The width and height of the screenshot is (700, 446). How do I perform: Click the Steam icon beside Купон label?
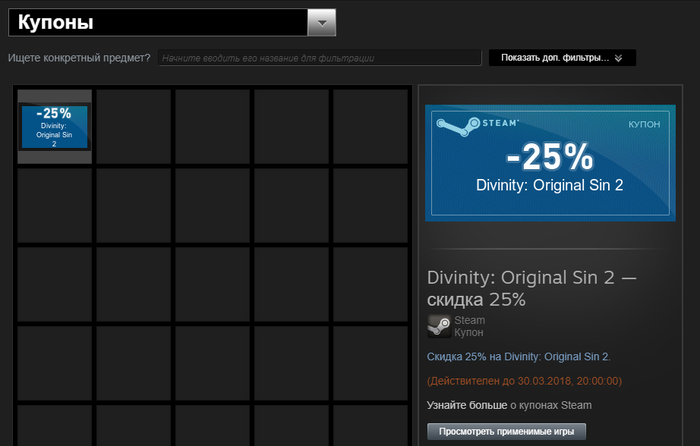439,326
